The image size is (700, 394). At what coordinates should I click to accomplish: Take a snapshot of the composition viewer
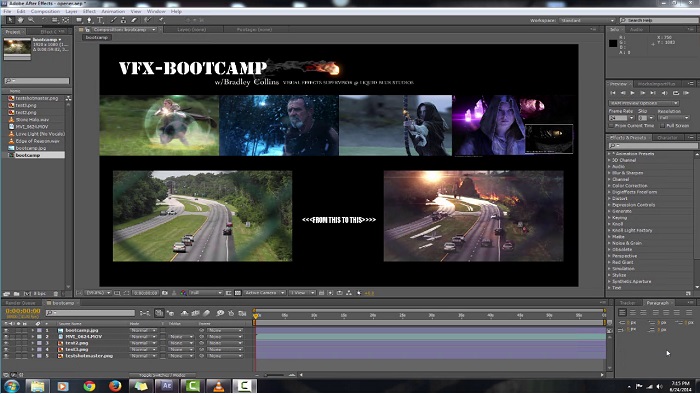165,293
